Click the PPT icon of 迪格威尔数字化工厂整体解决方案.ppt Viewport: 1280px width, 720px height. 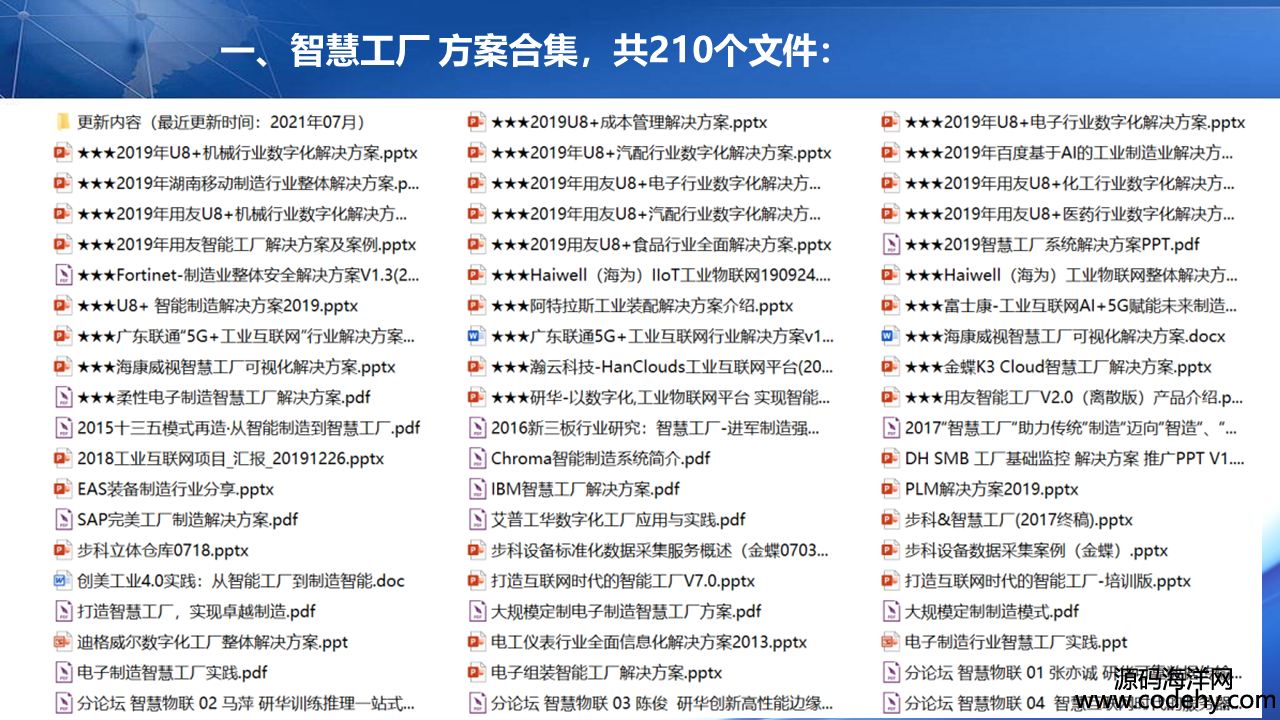click(x=63, y=642)
